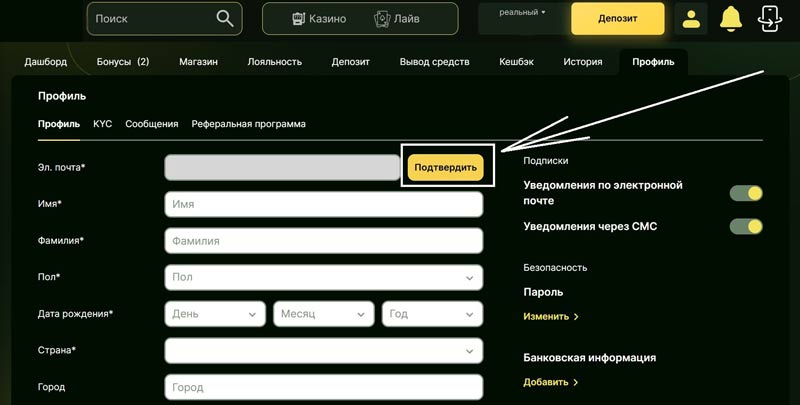Select the Профиль sub-tab
Screen dimensions: 800x405
[59, 124]
